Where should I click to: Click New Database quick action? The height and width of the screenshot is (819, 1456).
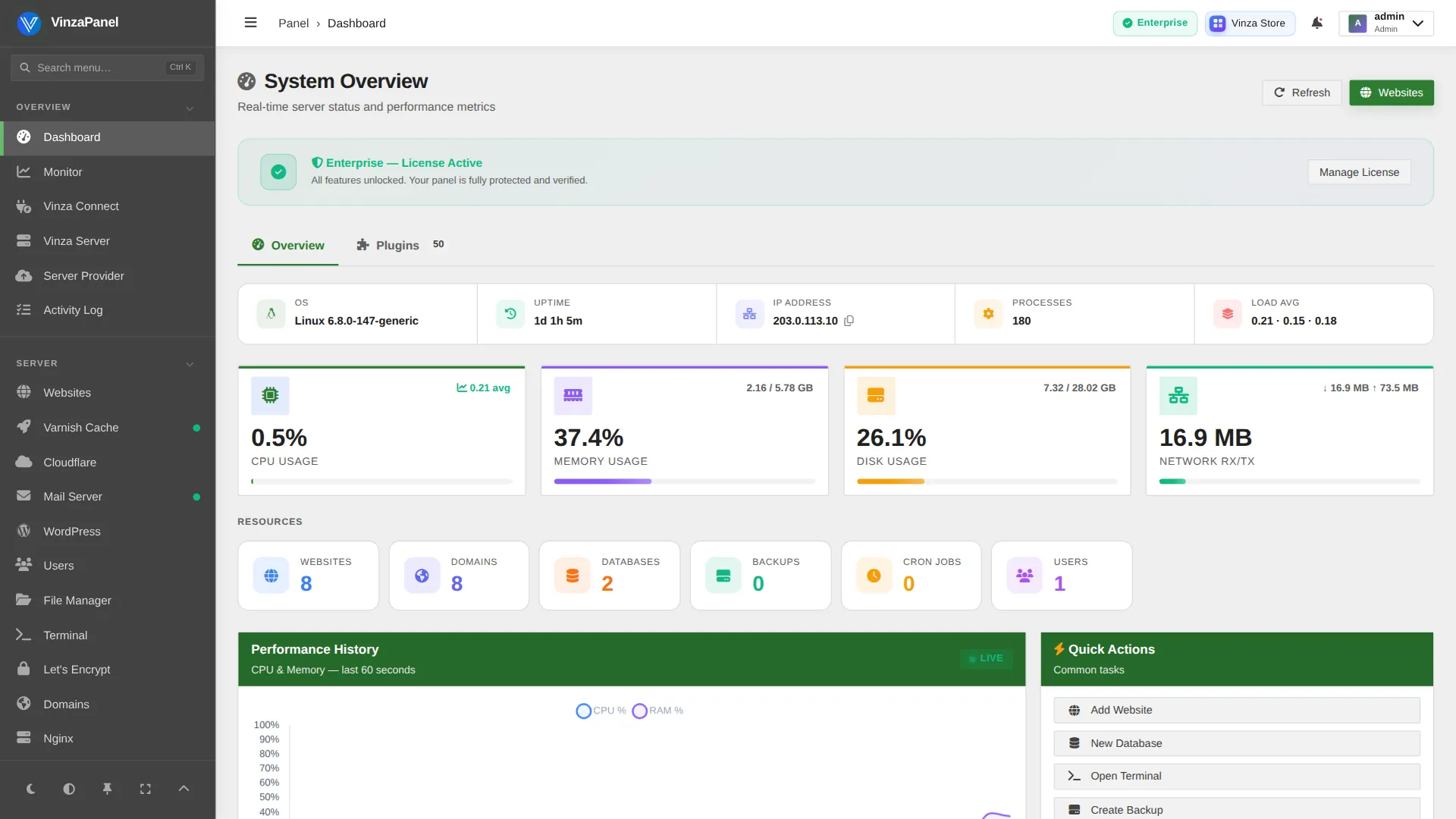1236,743
